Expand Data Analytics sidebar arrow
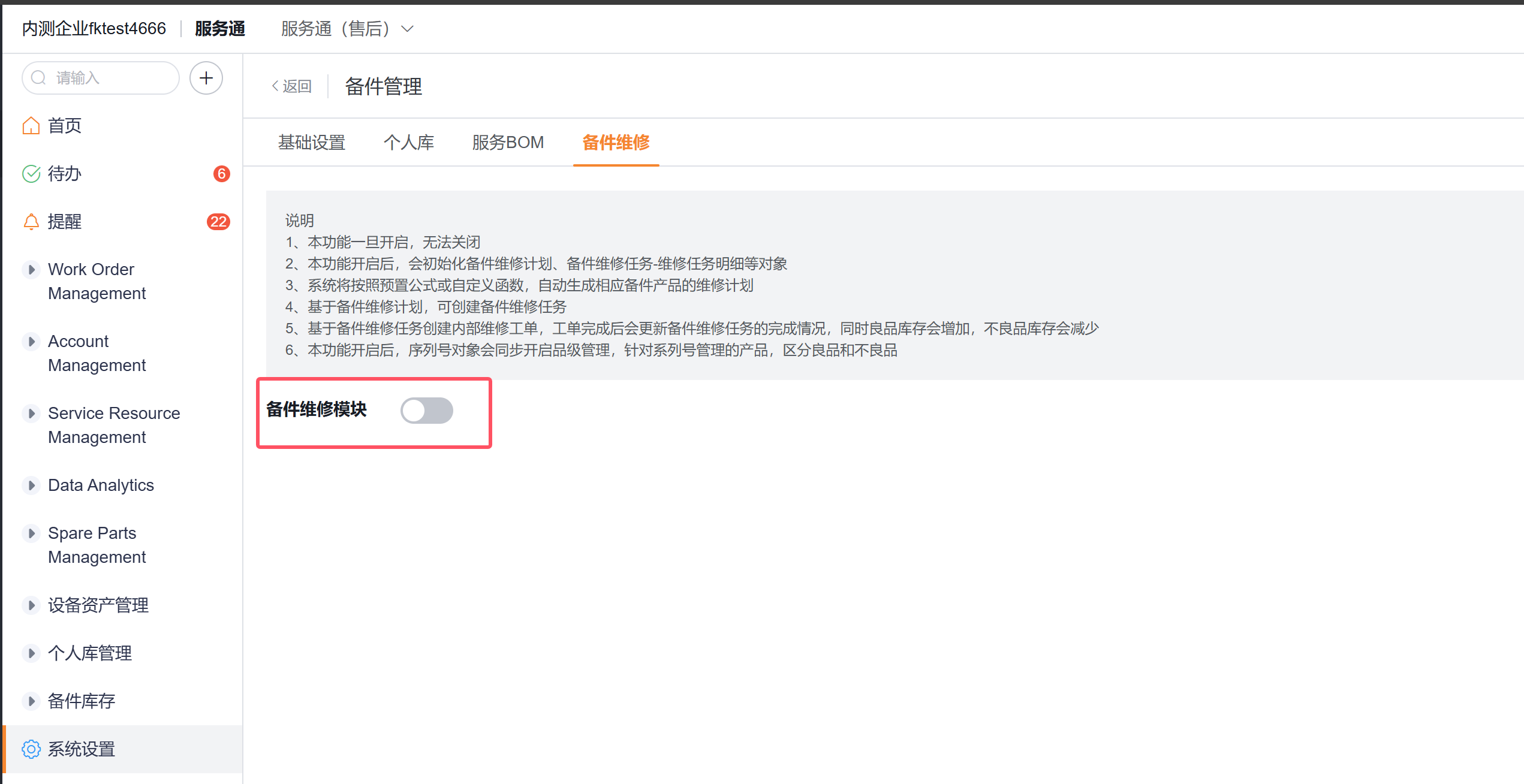Viewport: 1524px width, 784px height. (31, 486)
